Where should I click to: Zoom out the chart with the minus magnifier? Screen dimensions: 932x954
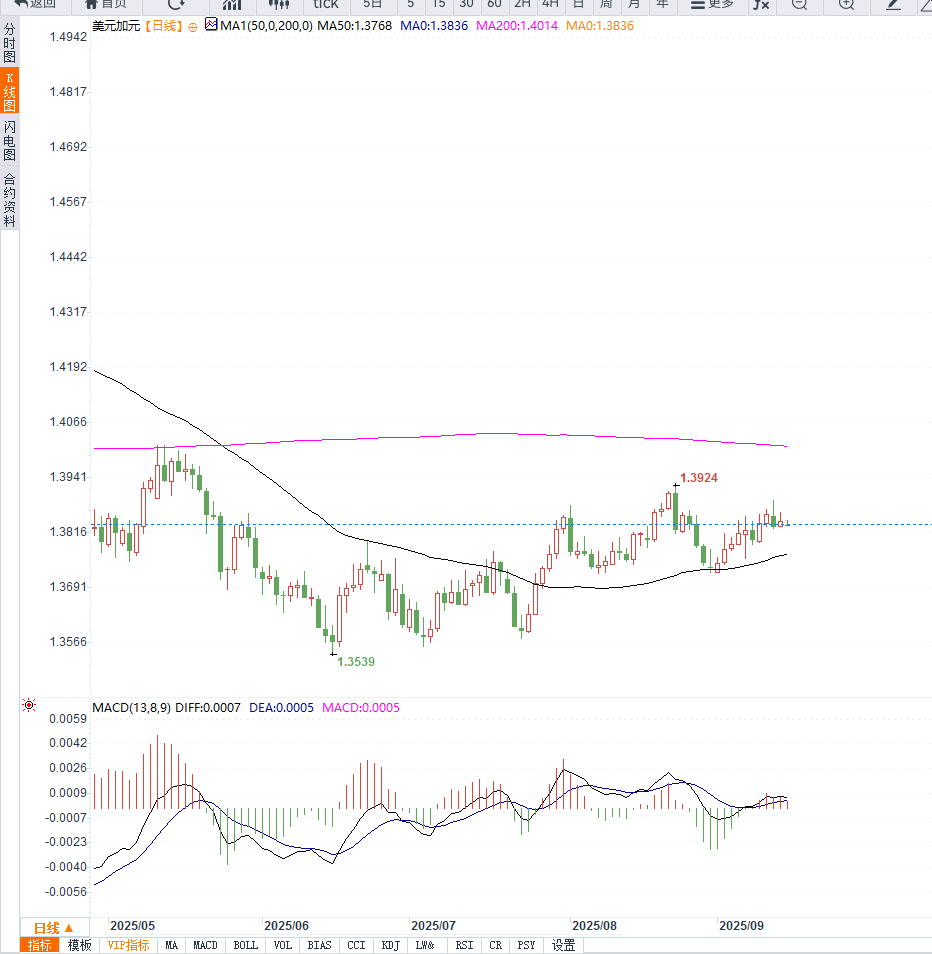(x=799, y=4)
